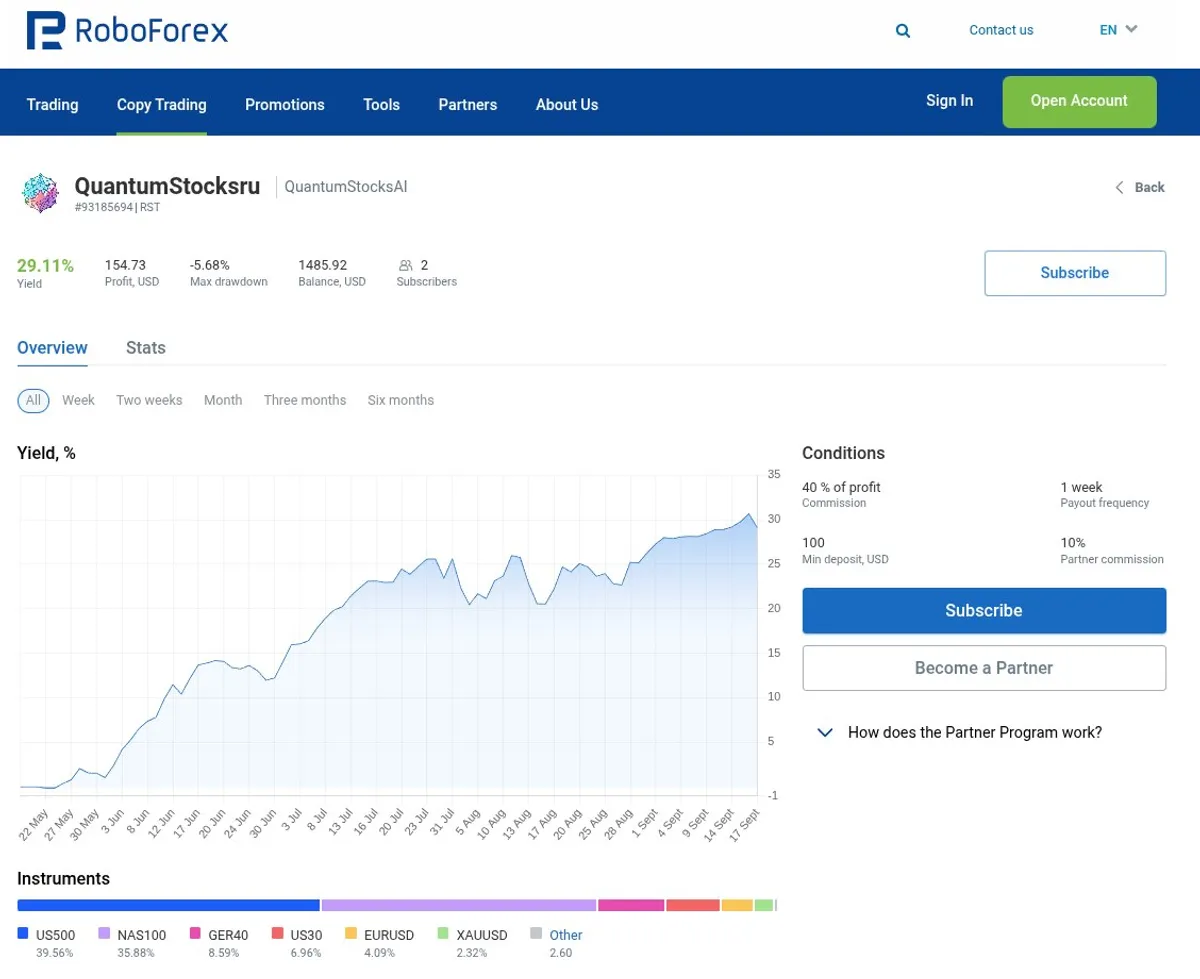Open the Partners menu
The width and height of the screenshot is (1200, 979).
pos(467,104)
